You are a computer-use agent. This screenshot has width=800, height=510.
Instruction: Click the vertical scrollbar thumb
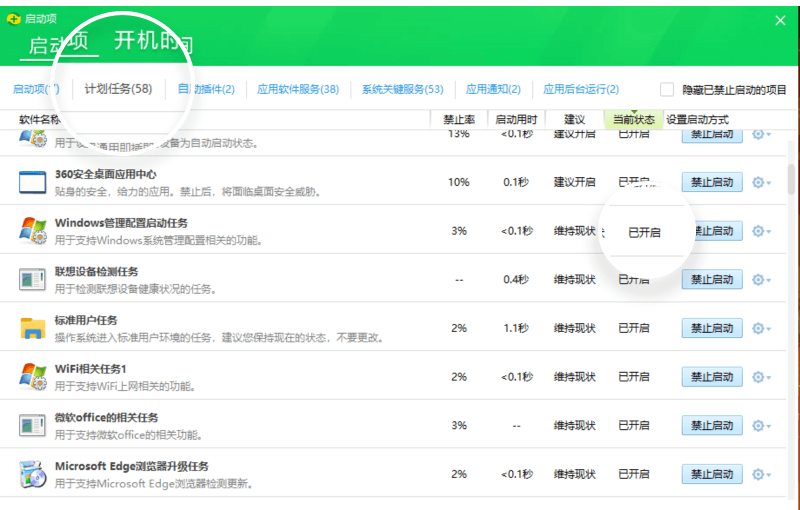791,178
